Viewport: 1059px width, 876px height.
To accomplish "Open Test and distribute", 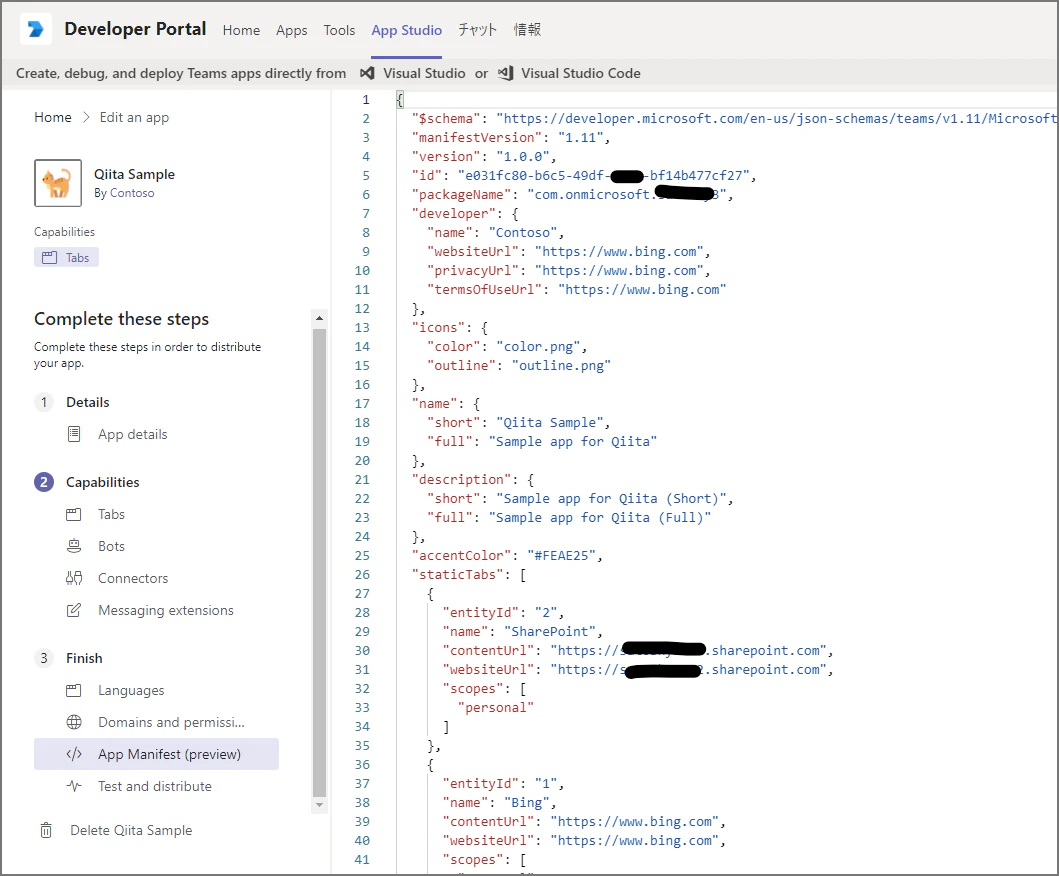I will tap(155, 786).
